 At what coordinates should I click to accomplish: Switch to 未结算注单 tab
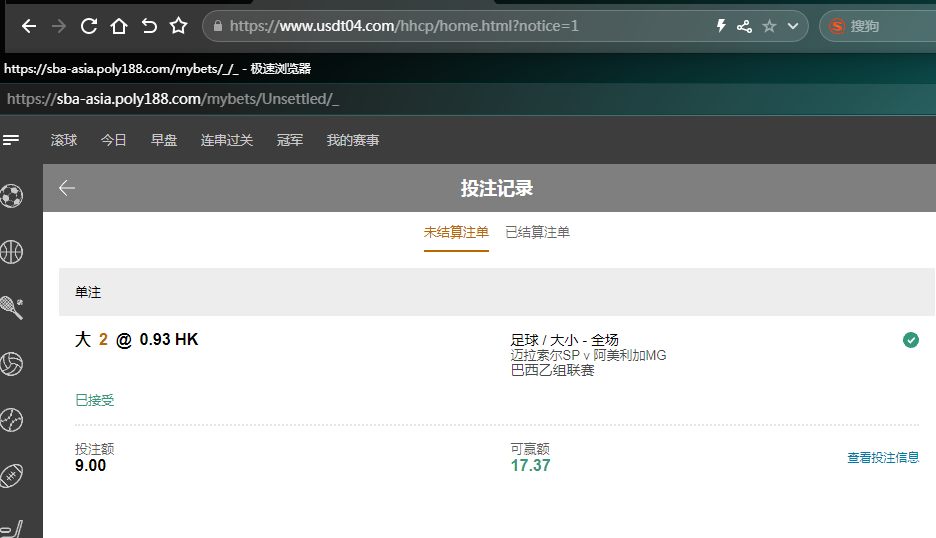456,232
